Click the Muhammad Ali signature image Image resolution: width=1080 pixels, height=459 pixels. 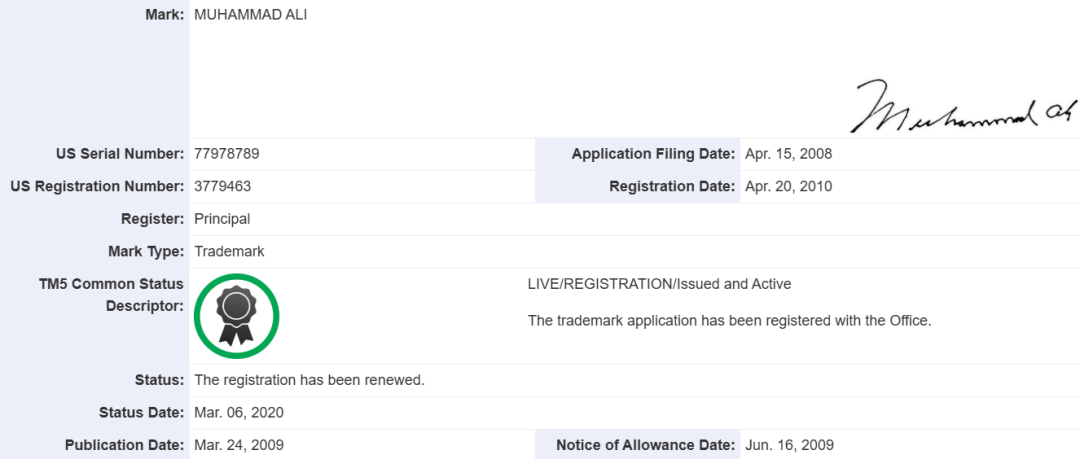(964, 109)
